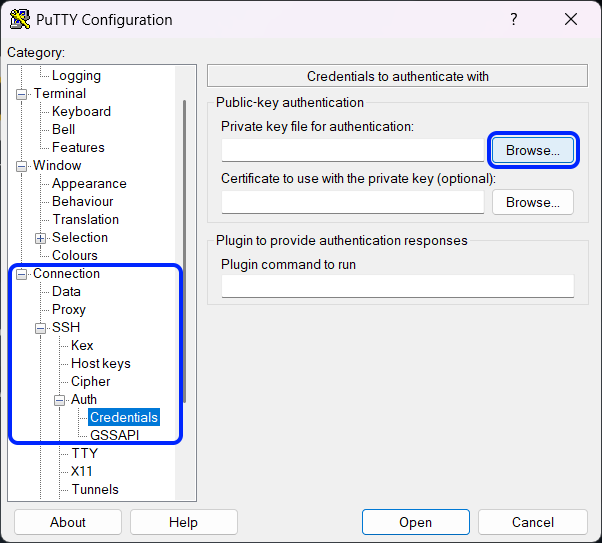This screenshot has height=543, width=602.
Task: Click the Help button
Action: [184, 522]
